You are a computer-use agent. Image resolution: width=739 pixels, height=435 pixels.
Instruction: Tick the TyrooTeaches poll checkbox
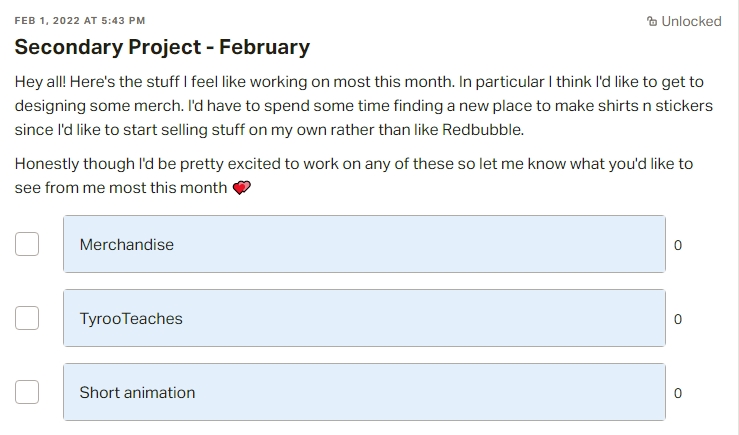pos(27,318)
